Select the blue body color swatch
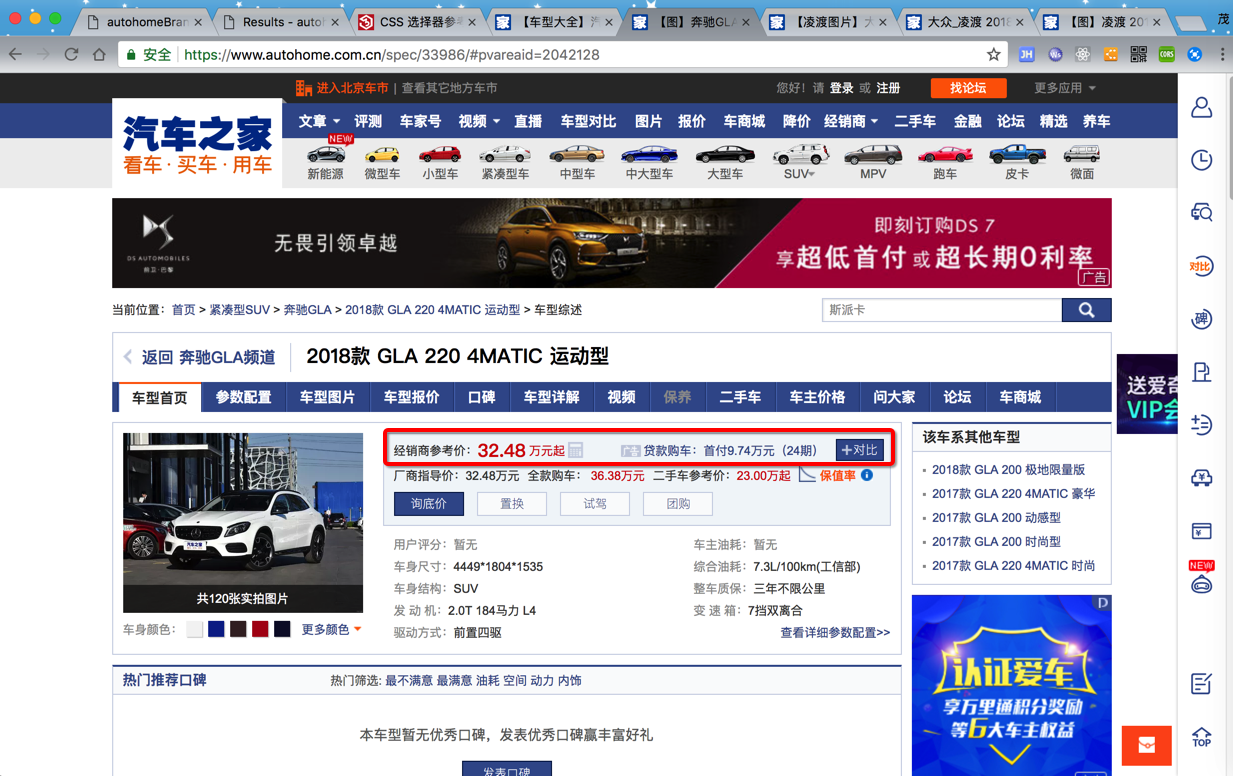This screenshot has width=1233, height=777. [x=216, y=629]
